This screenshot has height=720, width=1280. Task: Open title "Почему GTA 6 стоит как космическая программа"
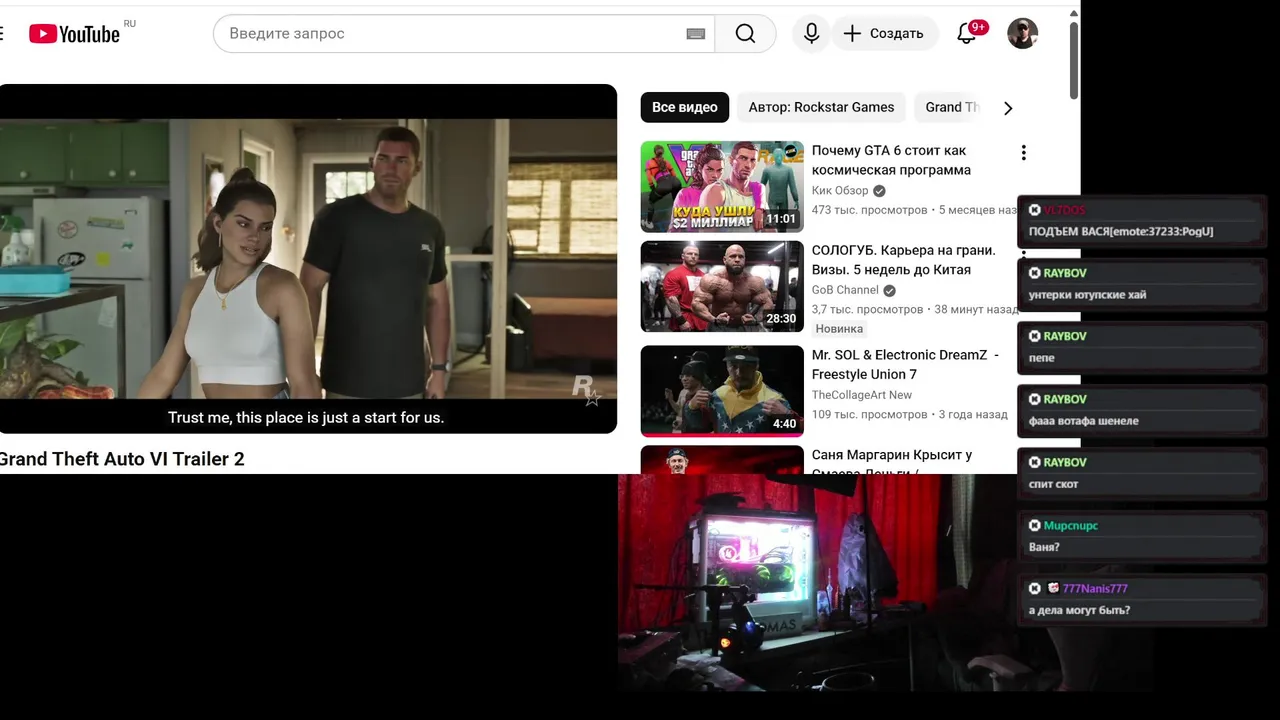click(891, 160)
